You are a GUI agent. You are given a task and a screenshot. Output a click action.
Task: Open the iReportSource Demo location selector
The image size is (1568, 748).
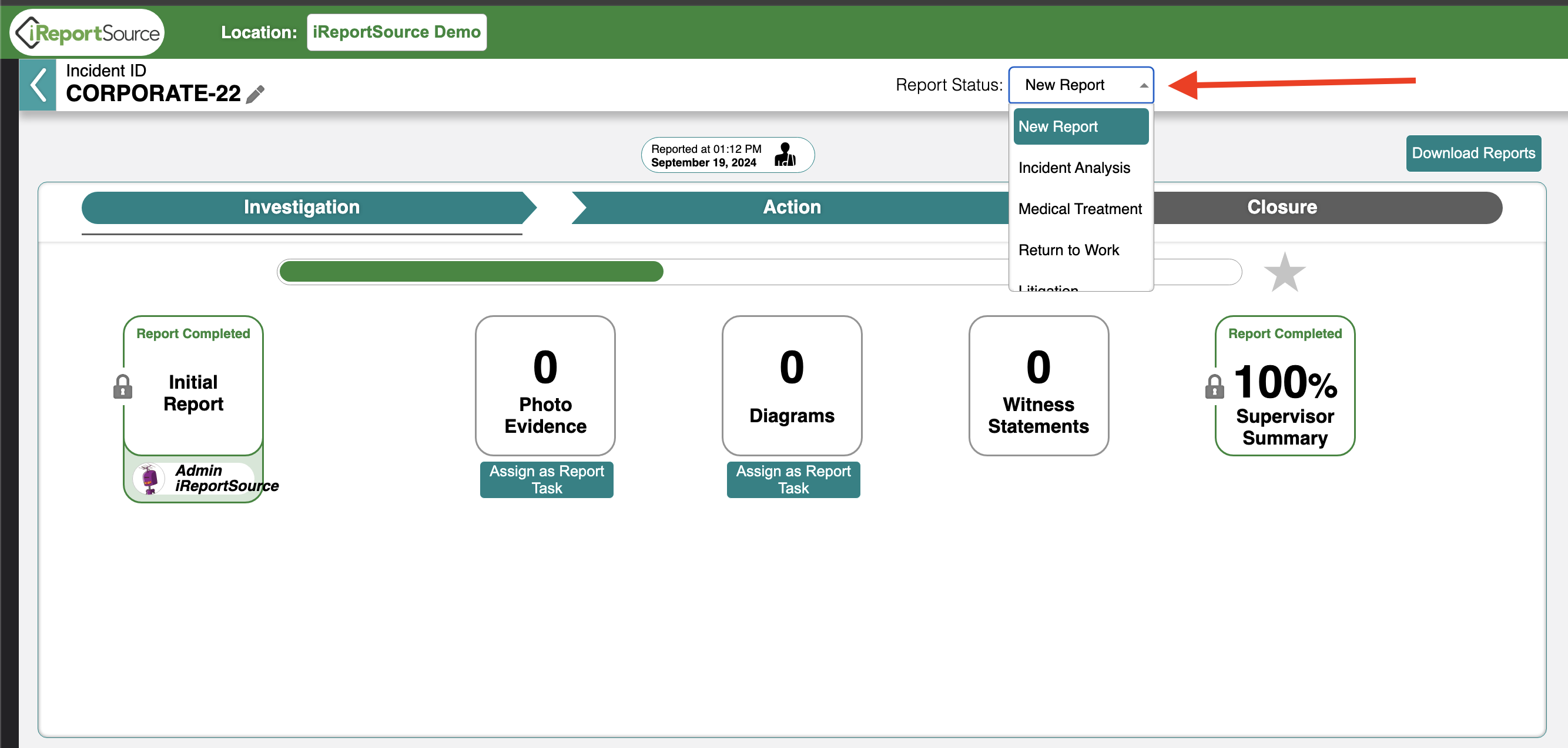coord(397,32)
